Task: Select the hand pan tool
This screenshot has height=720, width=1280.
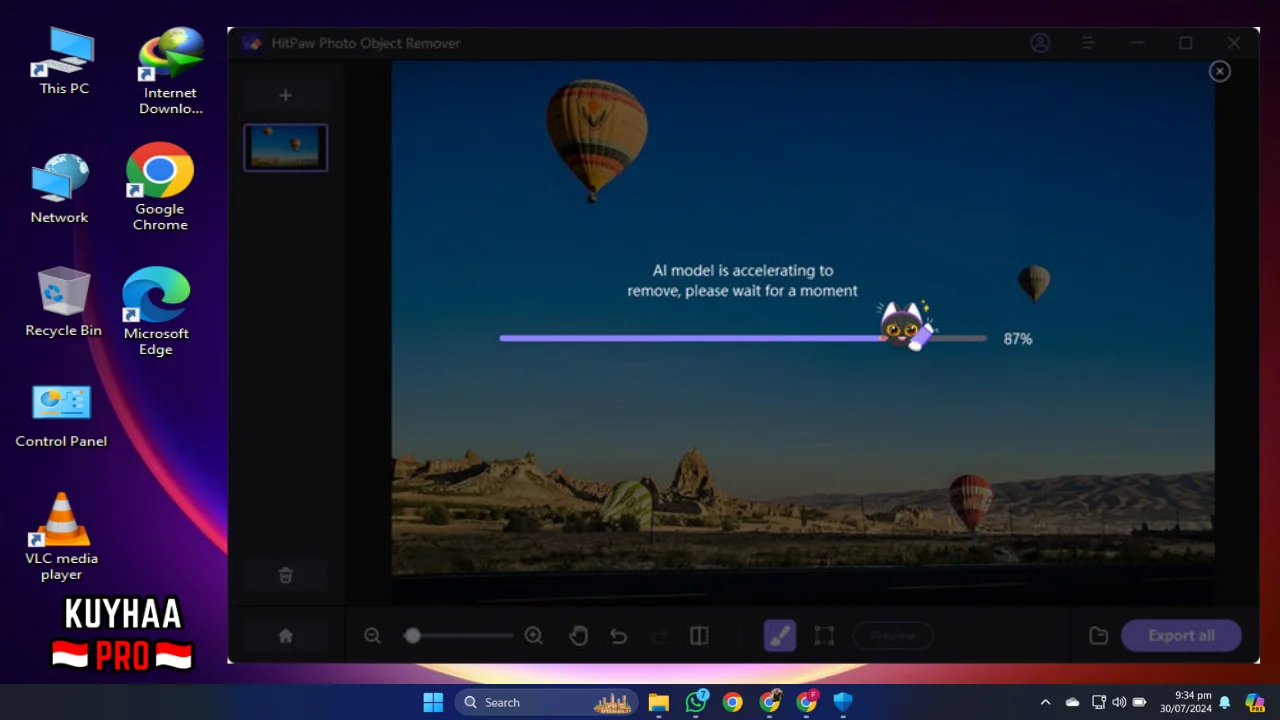Action: [578, 636]
